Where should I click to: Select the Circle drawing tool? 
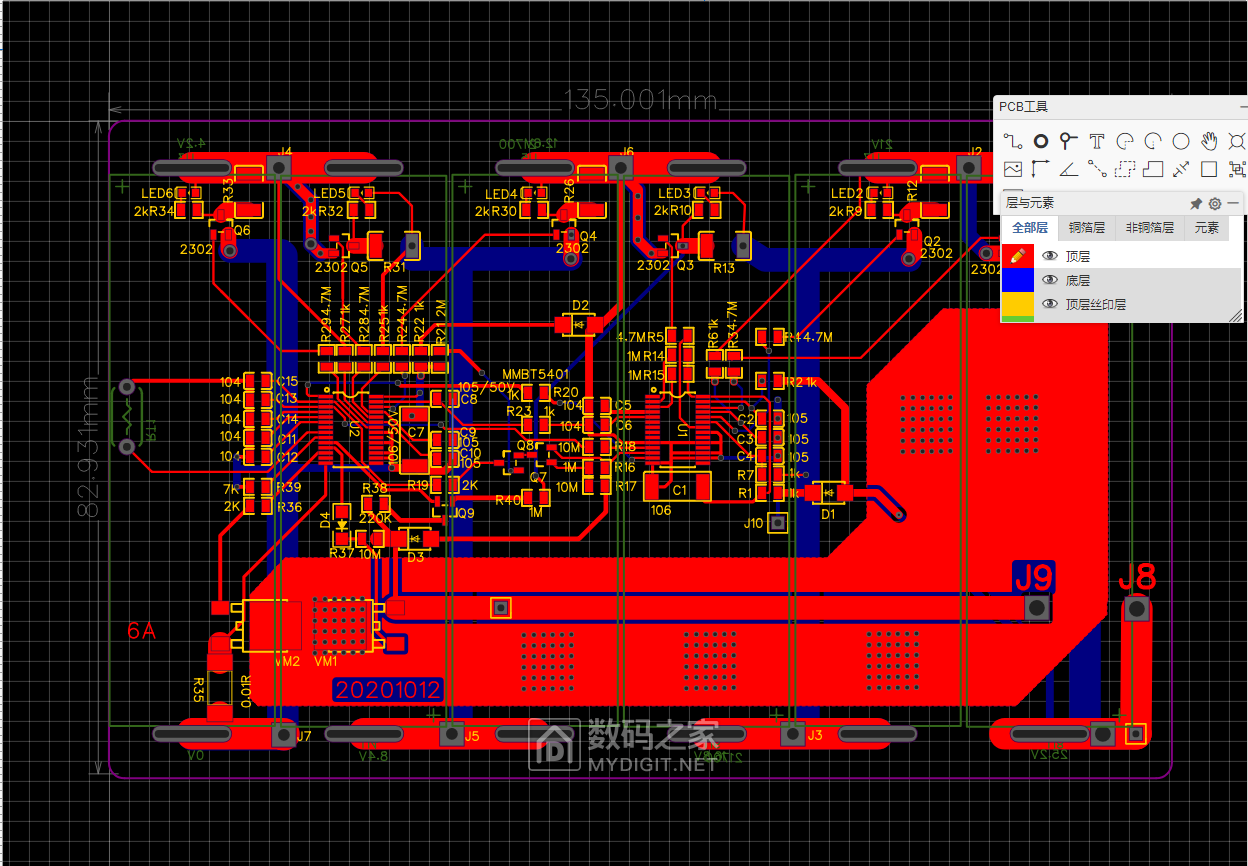(x=1181, y=141)
